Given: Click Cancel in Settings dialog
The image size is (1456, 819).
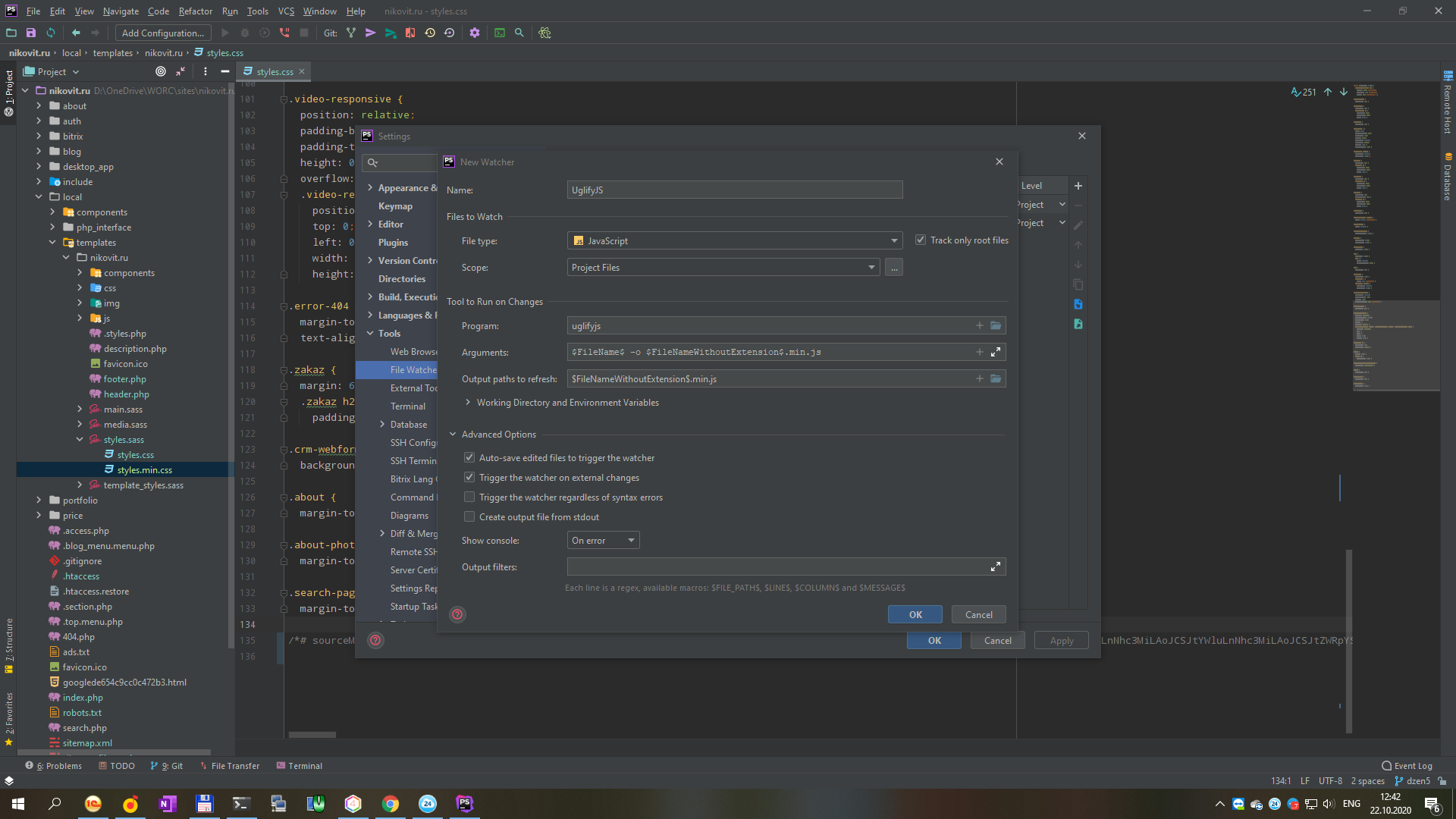Looking at the screenshot, I should click(997, 640).
